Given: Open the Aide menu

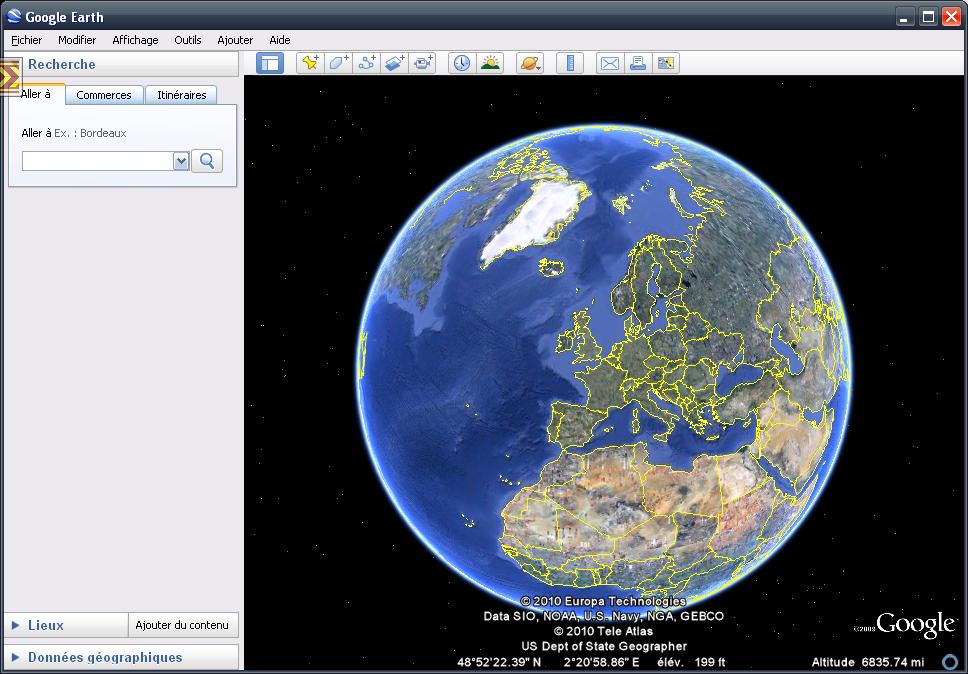Looking at the screenshot, I should click(x=280, y=40).
